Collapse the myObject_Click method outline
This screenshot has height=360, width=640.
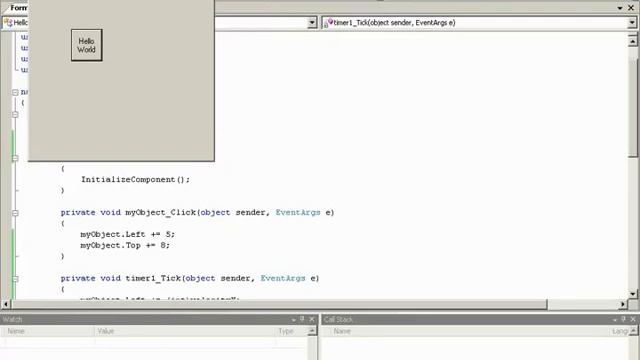15,213
